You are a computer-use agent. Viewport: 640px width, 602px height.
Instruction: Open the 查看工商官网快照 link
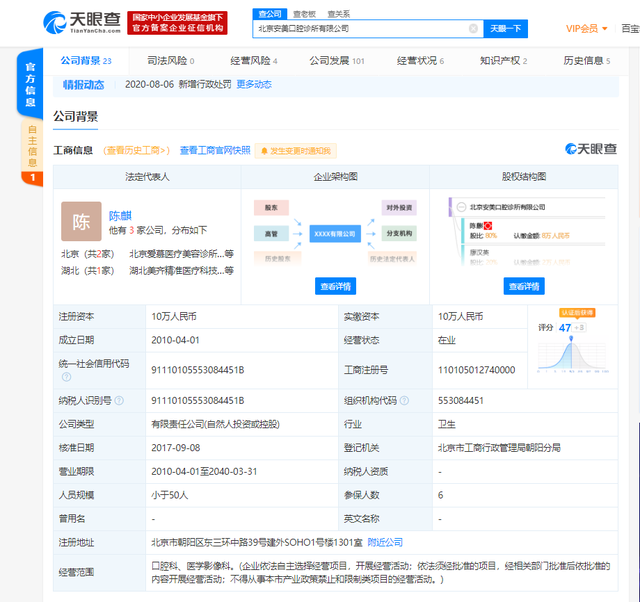tap(215, 151)
